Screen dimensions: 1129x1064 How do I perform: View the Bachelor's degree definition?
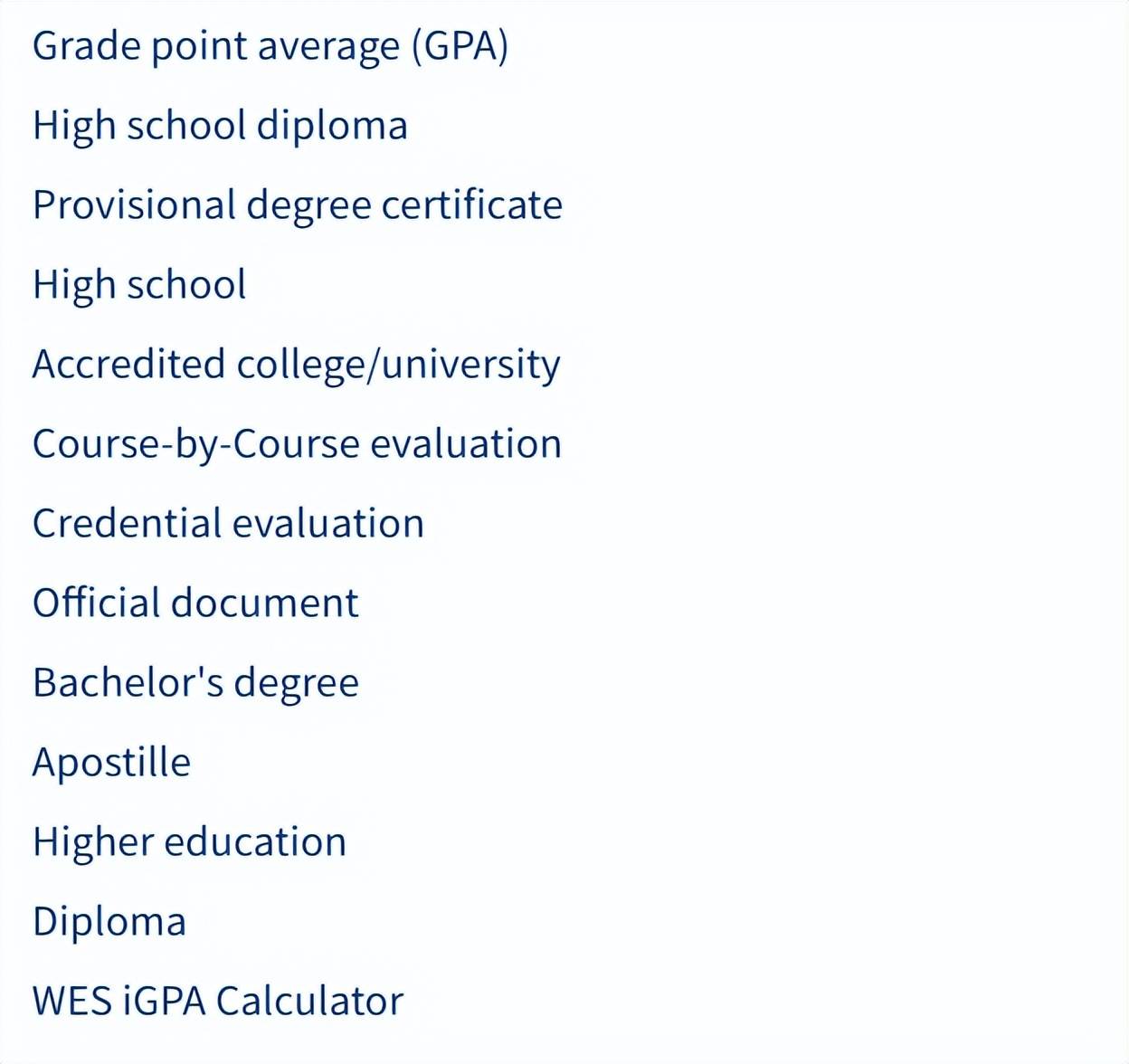click(x=195, y=683)
